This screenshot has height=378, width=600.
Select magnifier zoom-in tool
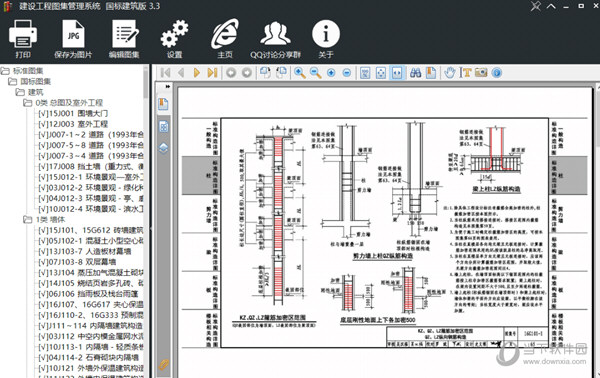(x=300, y=73)
